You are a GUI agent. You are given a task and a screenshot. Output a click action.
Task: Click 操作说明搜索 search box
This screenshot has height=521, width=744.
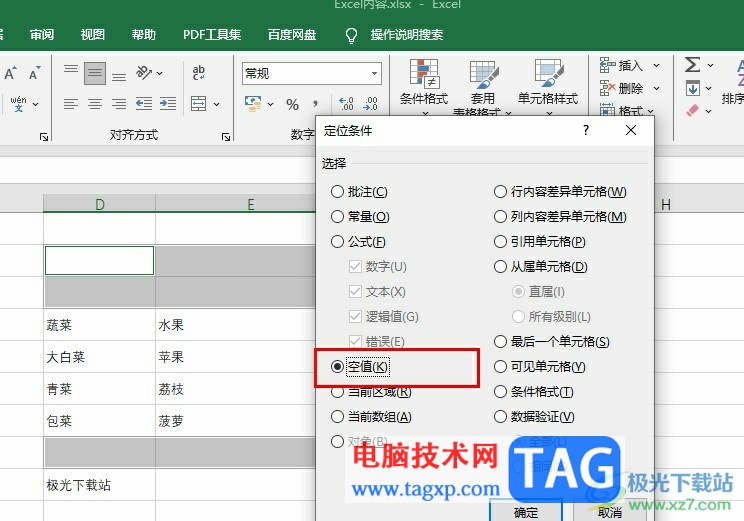[x=407, y=35]
